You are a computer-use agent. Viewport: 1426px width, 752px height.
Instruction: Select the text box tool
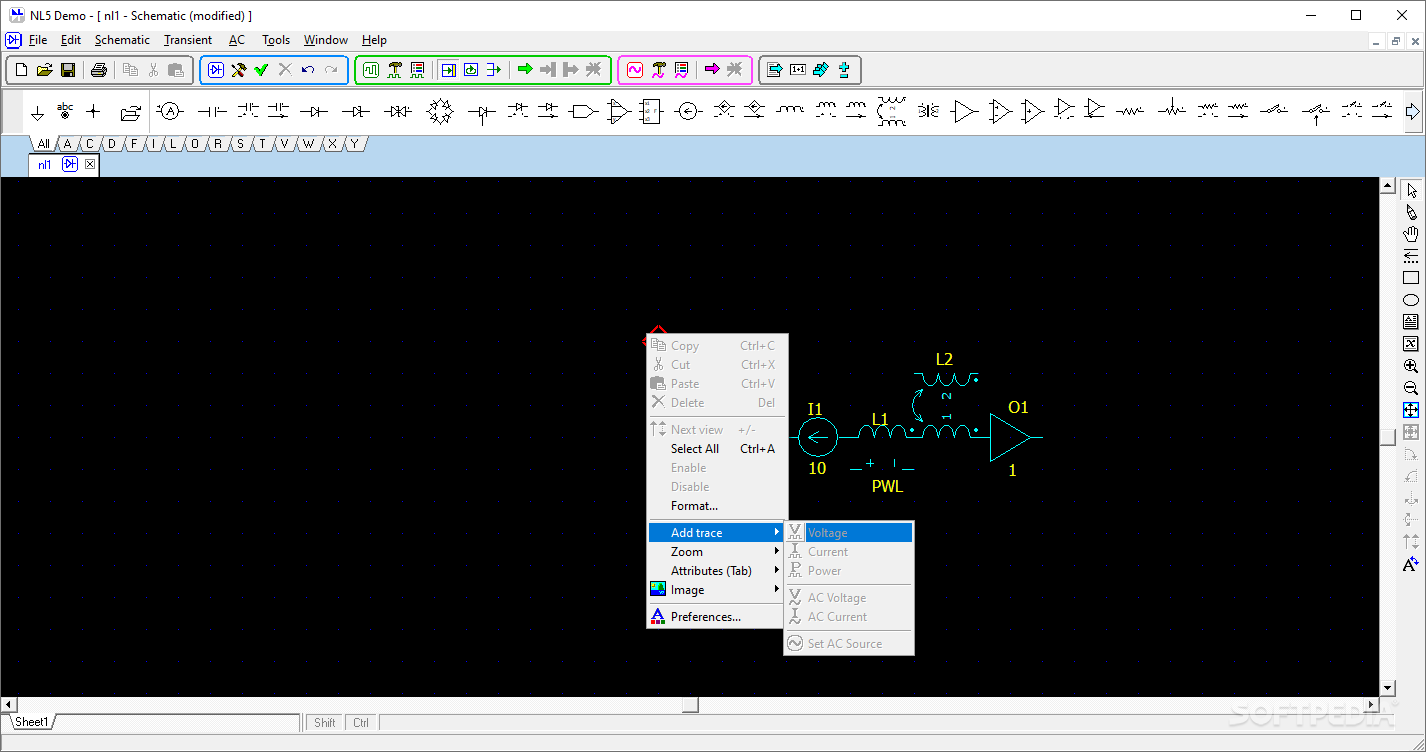1411,322
